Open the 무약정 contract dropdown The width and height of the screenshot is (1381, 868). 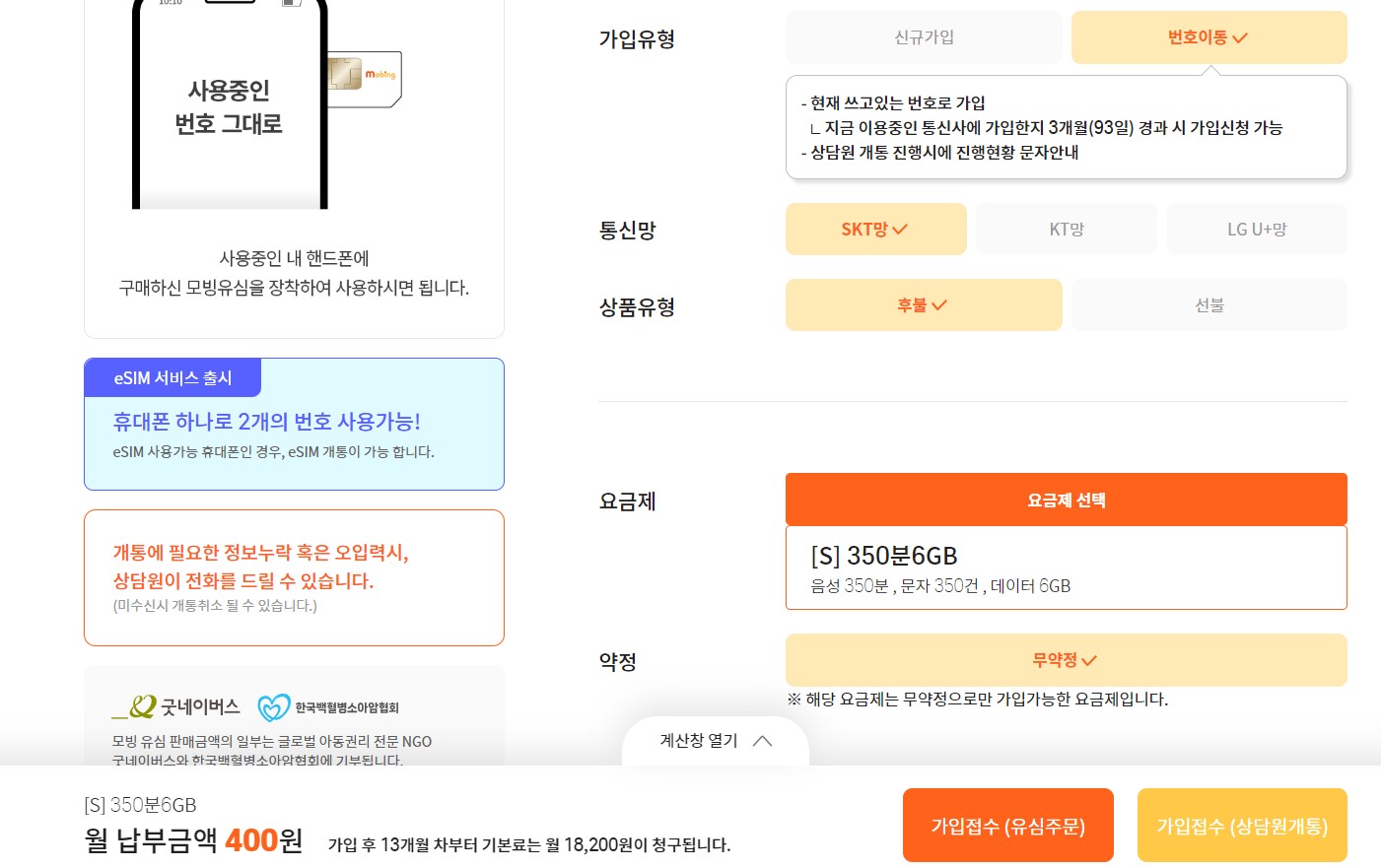coord(1066,660)
